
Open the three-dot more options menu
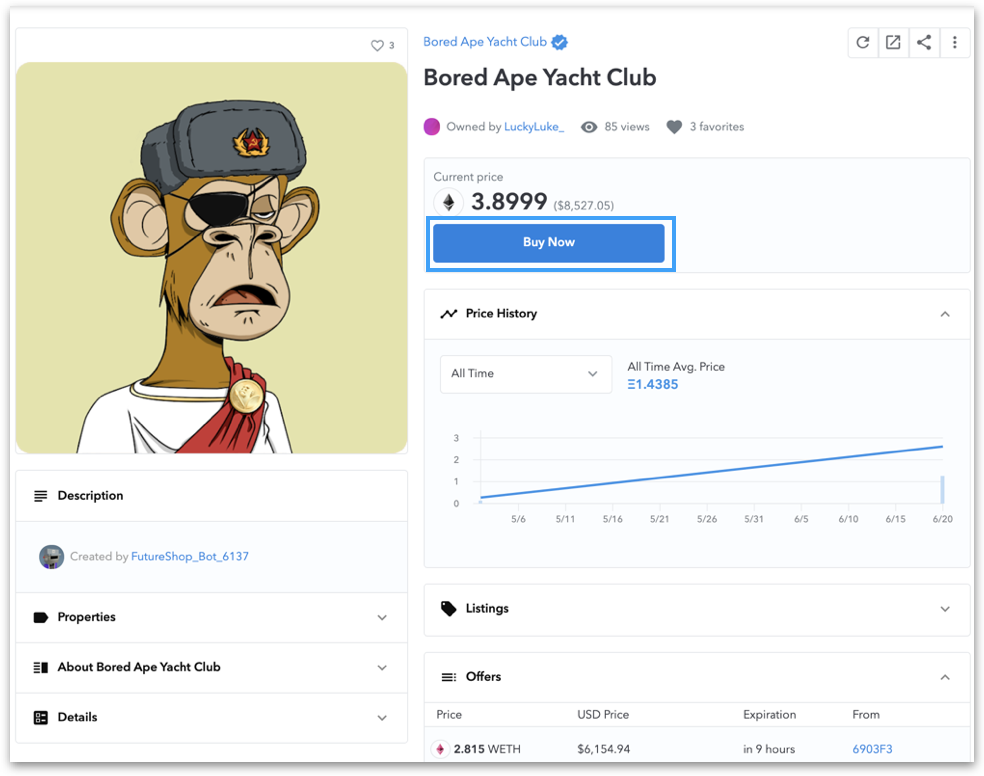coord(955,43)
